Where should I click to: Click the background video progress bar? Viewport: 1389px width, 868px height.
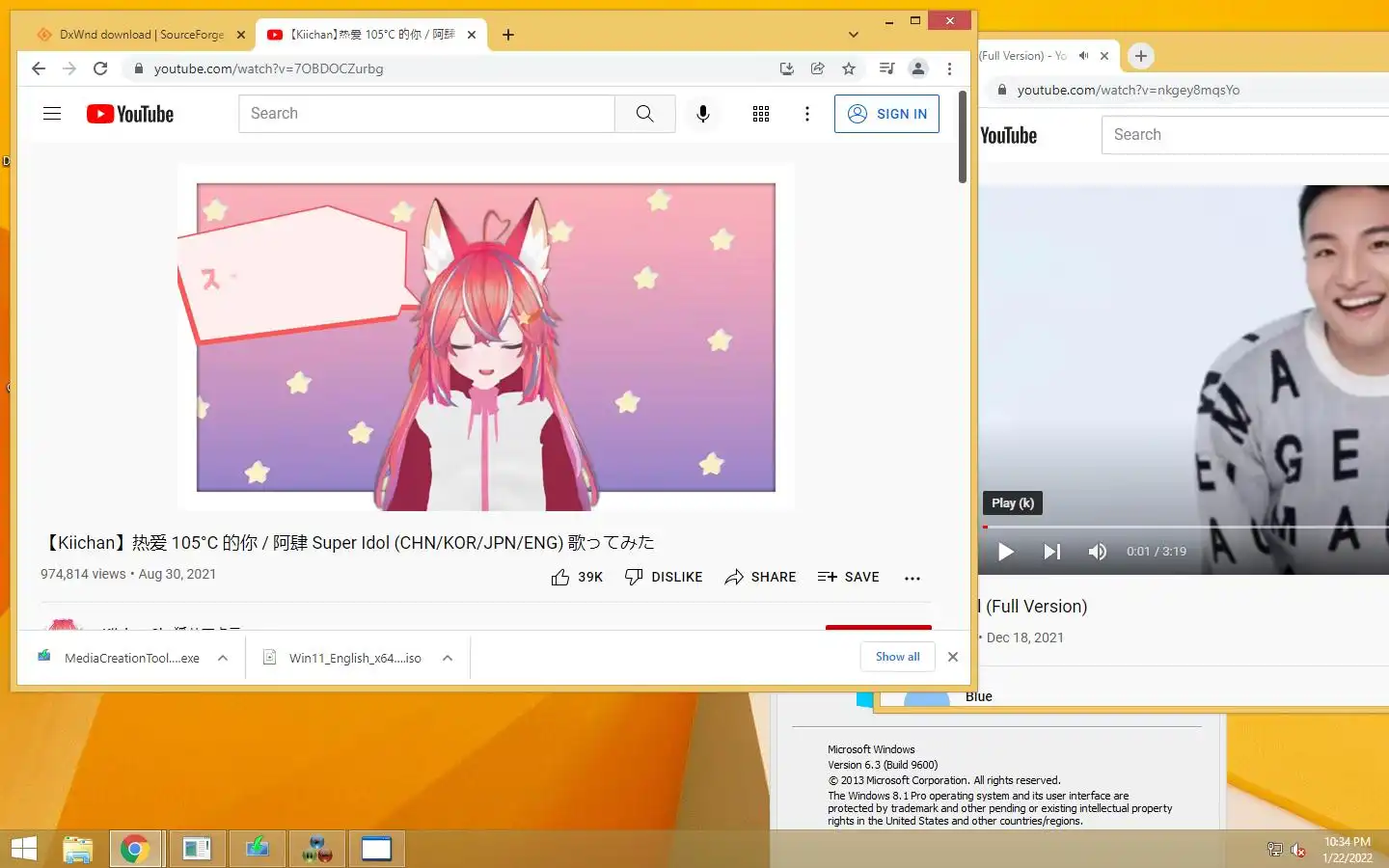click(x=1185, y=527)
